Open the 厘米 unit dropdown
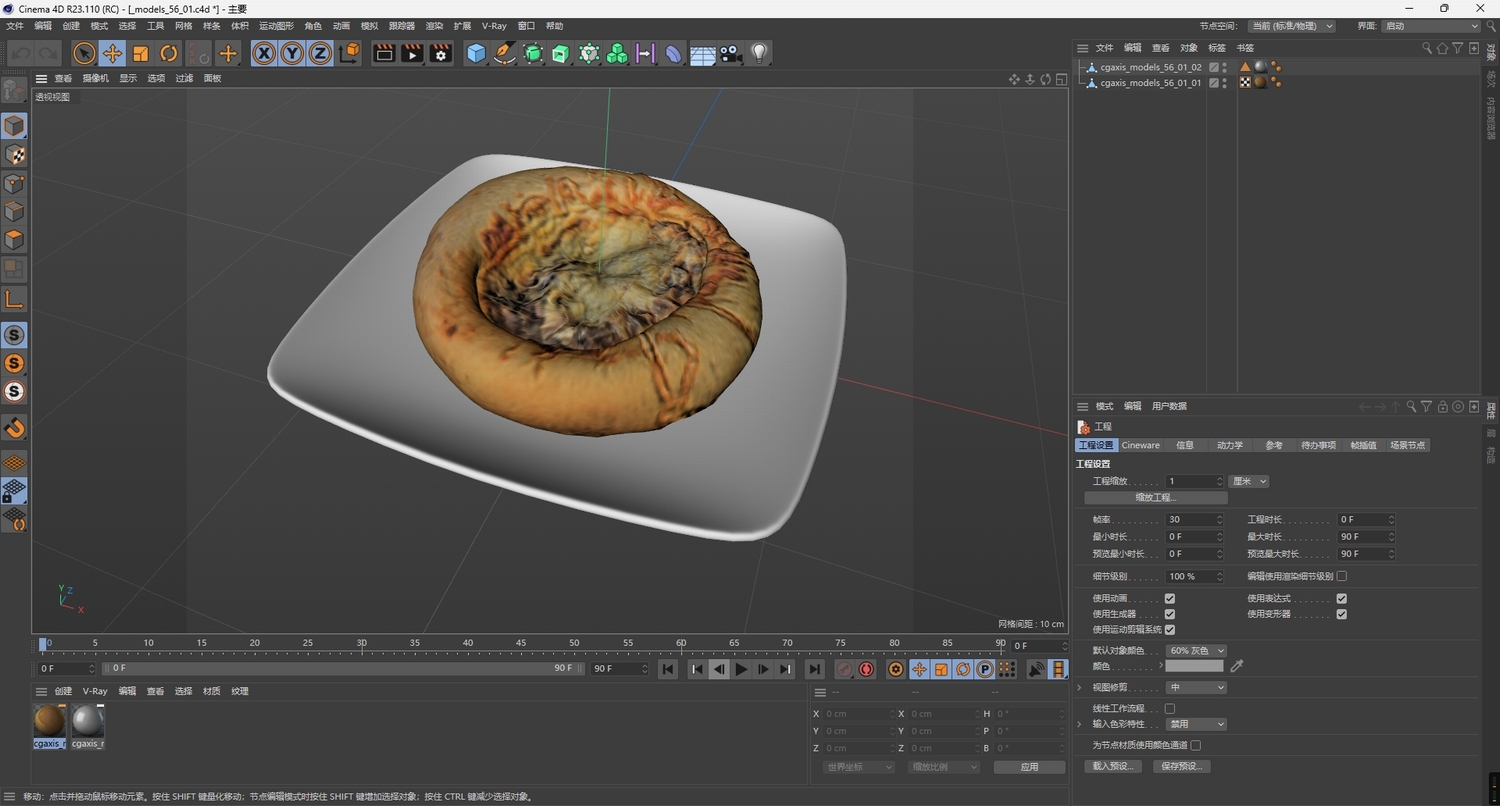Screen dimensions: 1500x806 (x=1247, y=481)
